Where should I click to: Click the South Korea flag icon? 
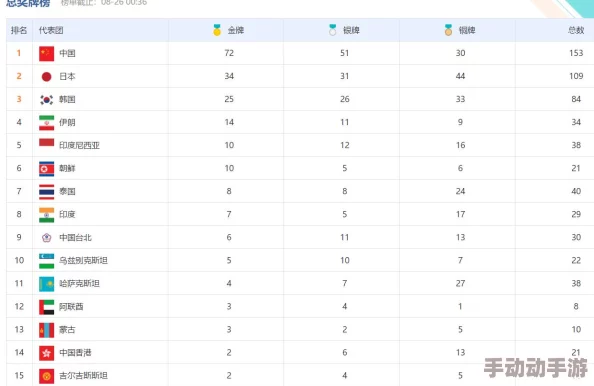47,100
